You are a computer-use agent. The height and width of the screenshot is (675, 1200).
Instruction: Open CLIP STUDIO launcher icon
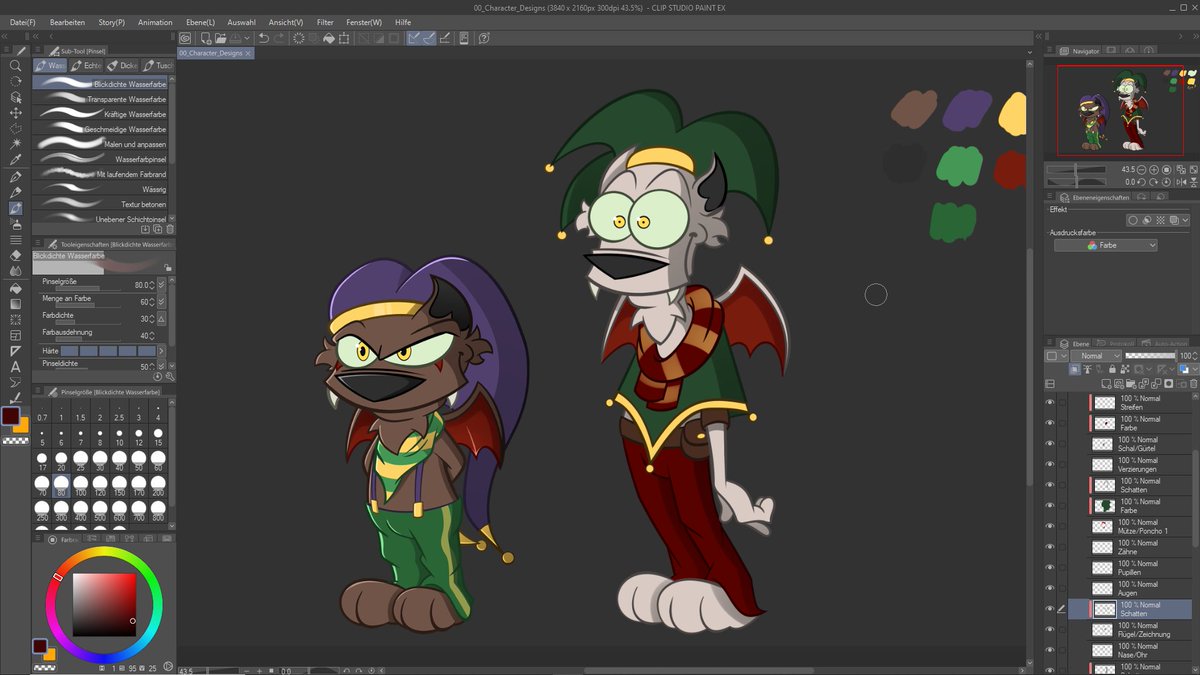point(185,38)
